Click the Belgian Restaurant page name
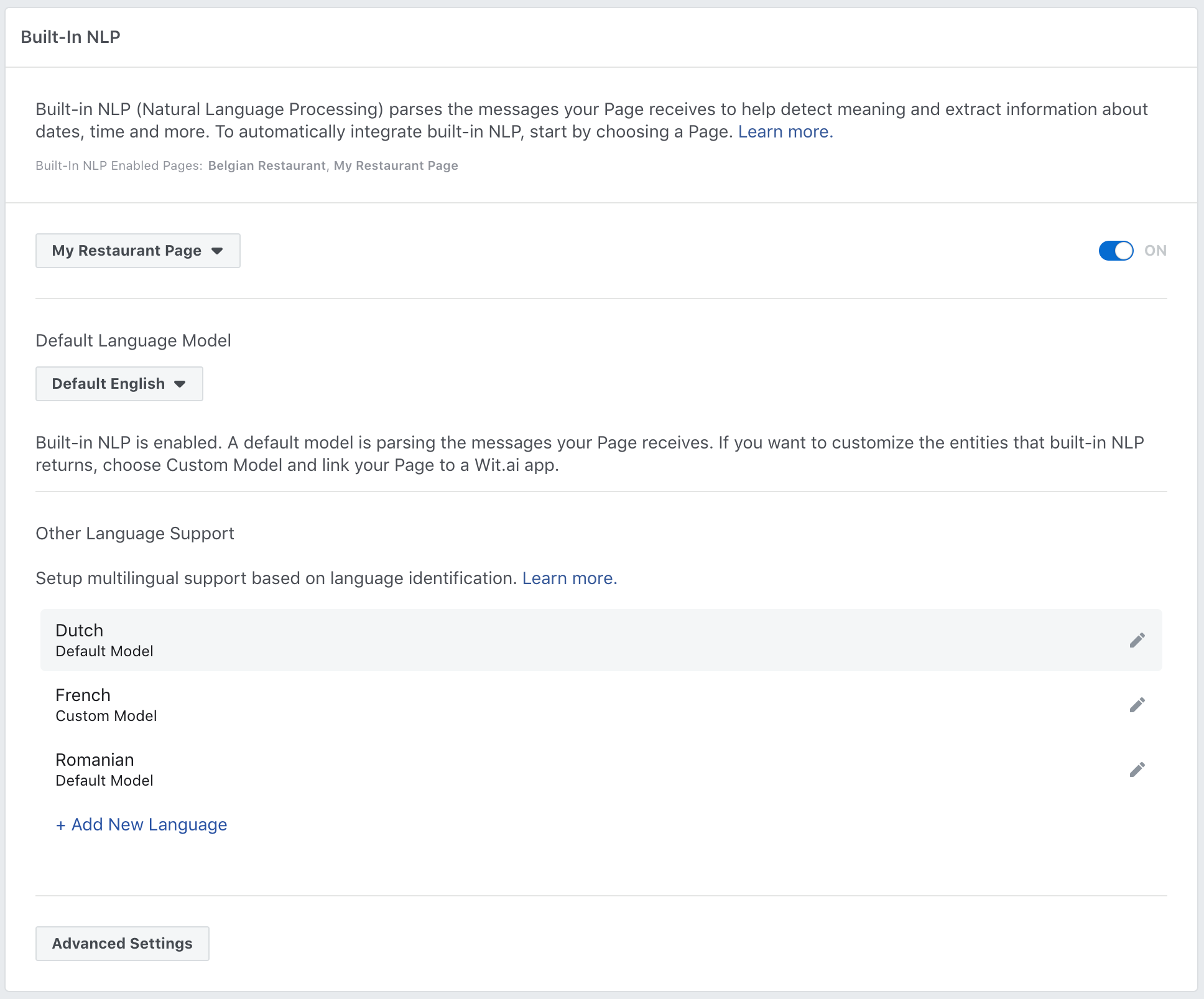 click(267, 165)
